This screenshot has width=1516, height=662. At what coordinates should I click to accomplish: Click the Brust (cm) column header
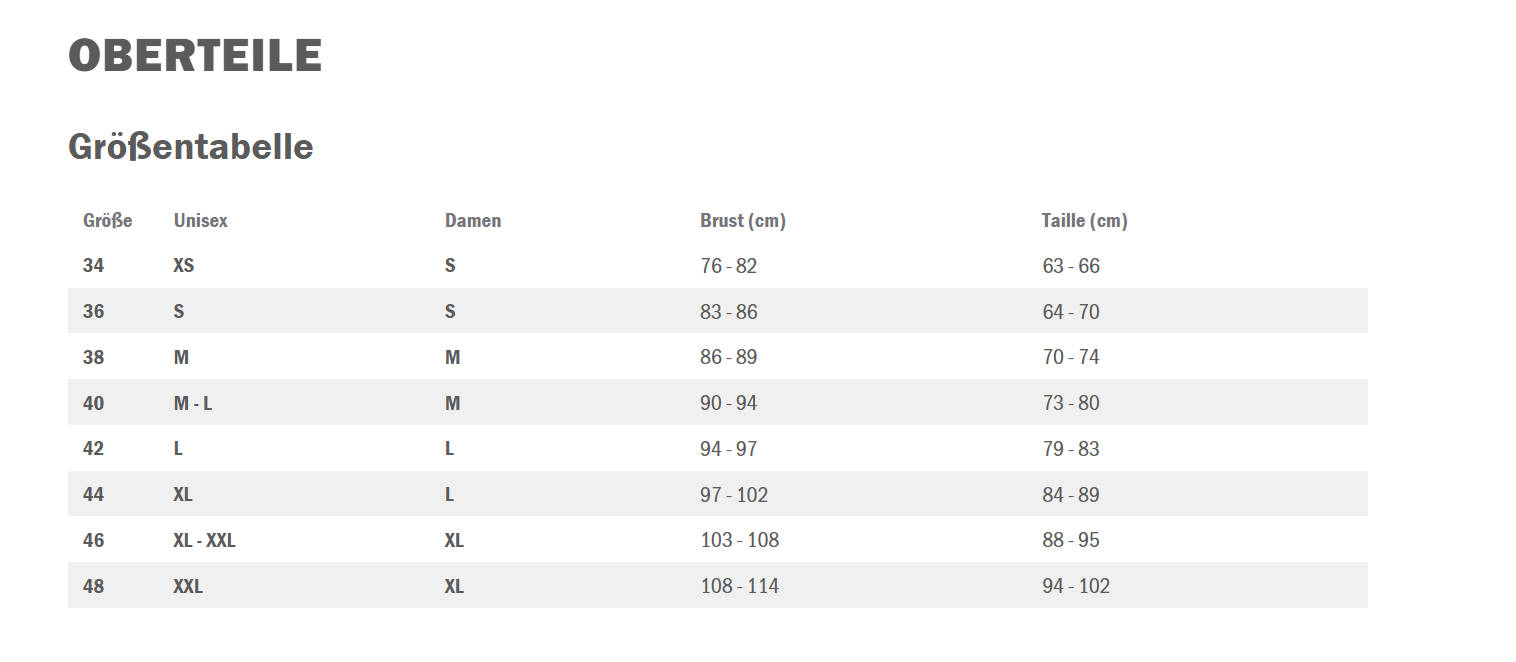[x=743, y=221]
